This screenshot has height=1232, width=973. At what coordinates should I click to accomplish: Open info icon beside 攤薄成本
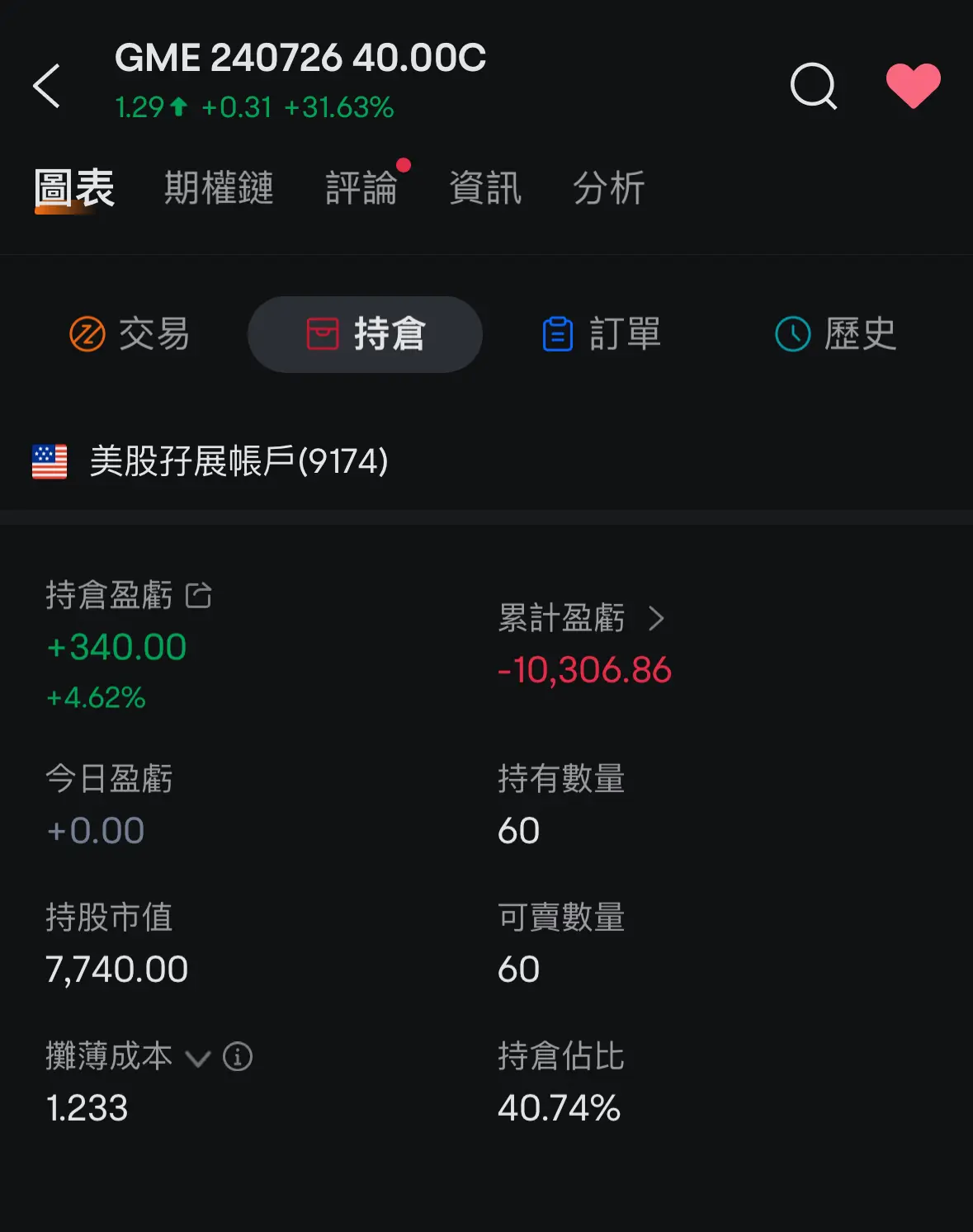[238, 1056]
